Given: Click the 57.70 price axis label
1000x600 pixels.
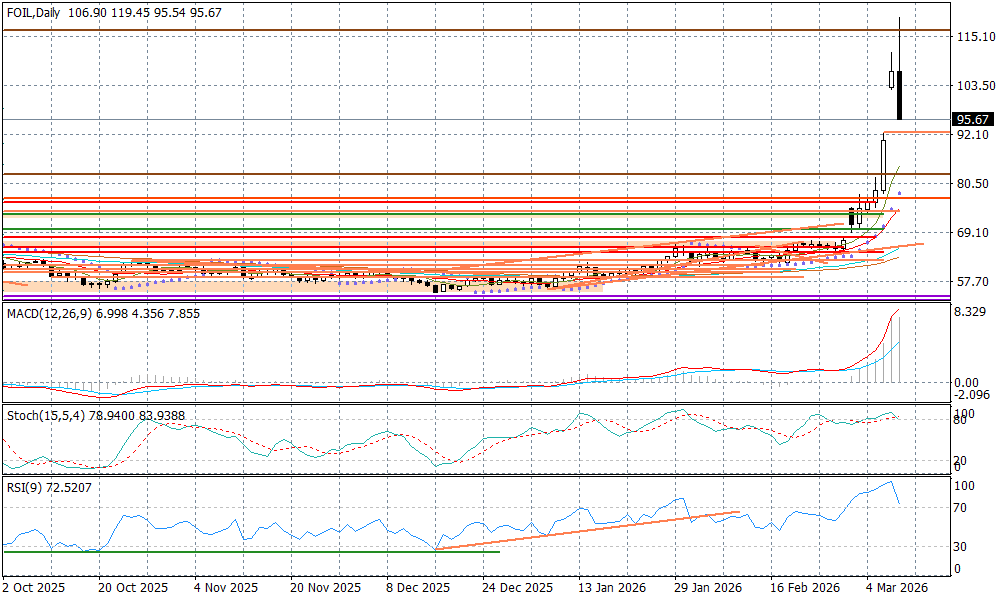Looking at the screenshot, I should click(973, 282).
